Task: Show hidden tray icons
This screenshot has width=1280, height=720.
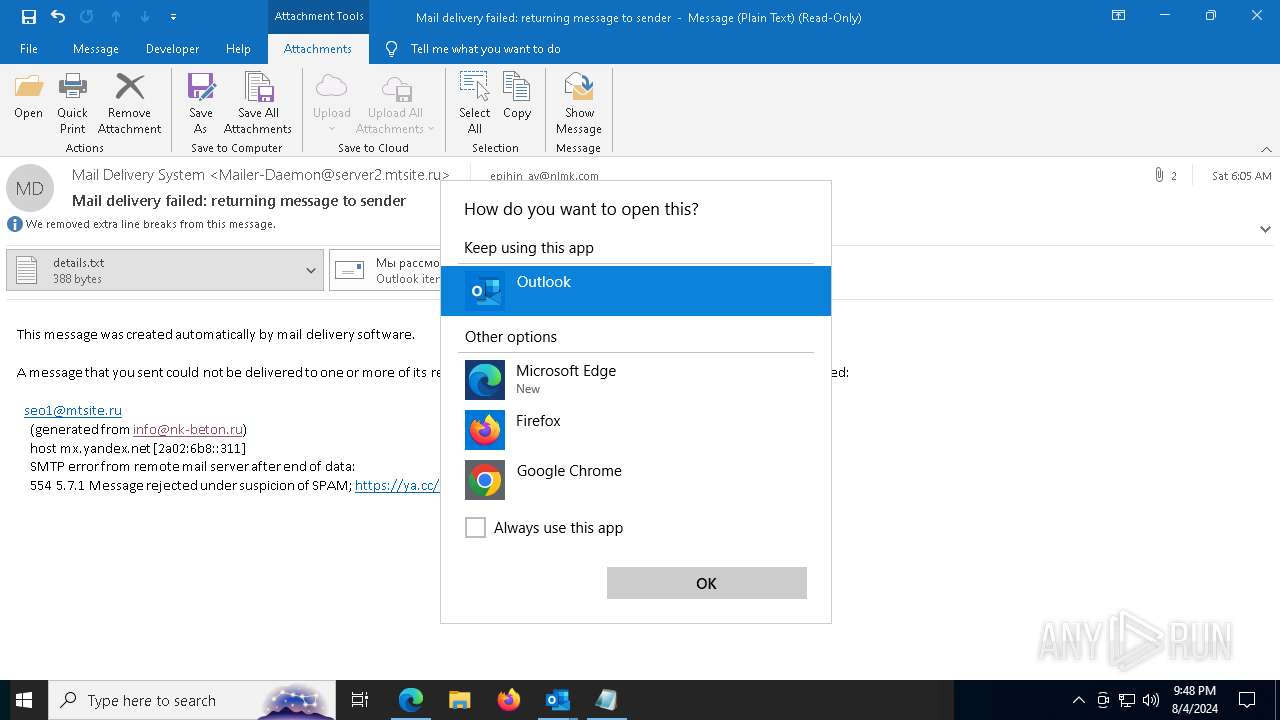Action: [1078, 700]
